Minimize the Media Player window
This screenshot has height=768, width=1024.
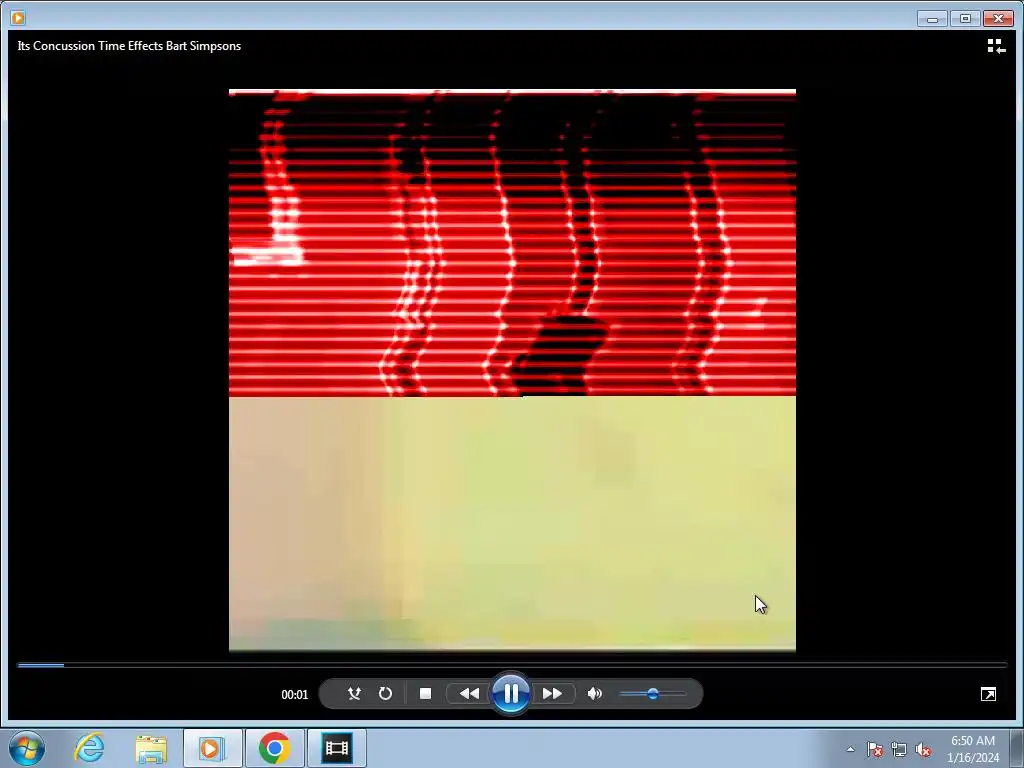tap(932, 18)
